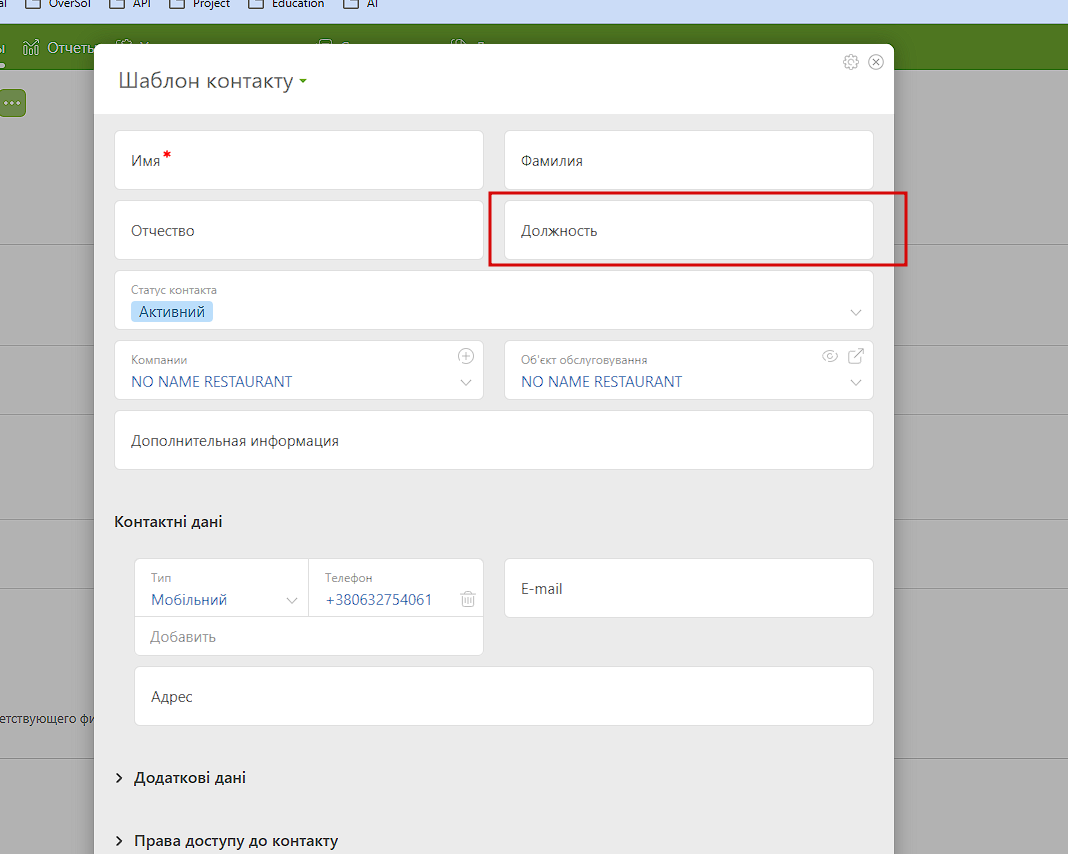Expand the Об'єкт обслуговування dropdown chevron
This screenshot has height=854, width=1068.
click(x=855, y=383)
